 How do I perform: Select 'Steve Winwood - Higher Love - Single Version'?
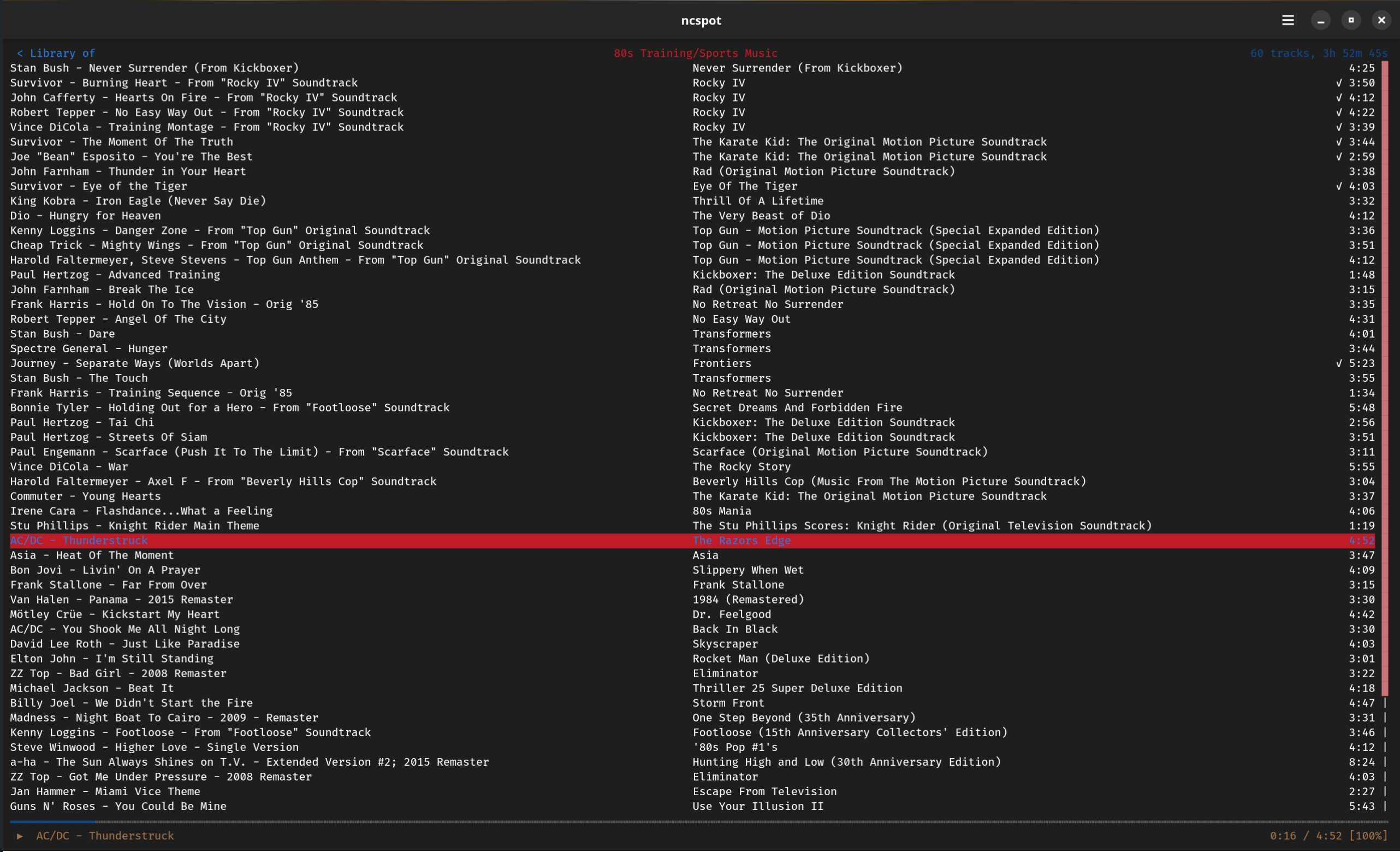tap(692, 748)
